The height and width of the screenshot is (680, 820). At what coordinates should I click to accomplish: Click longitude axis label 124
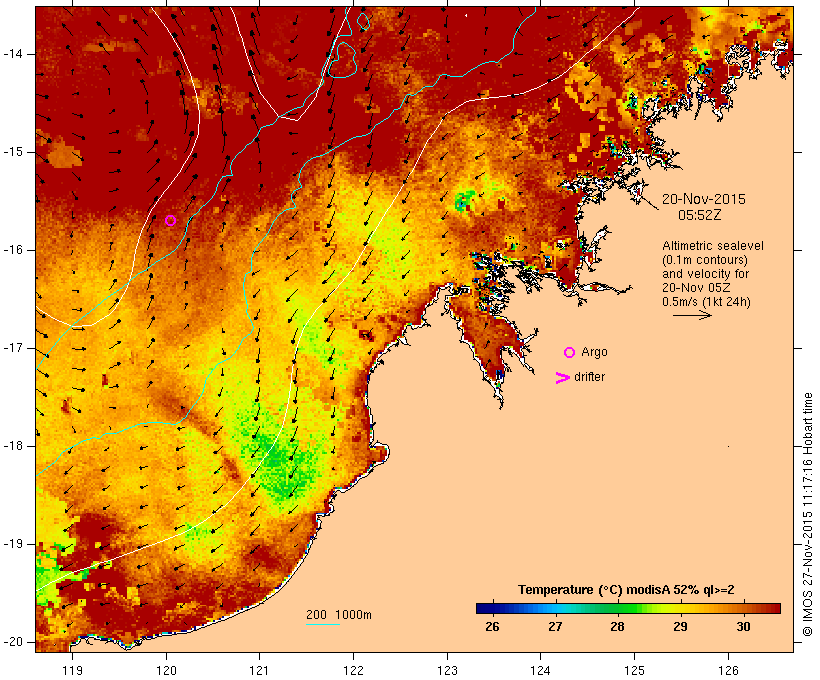coord(541,671)
